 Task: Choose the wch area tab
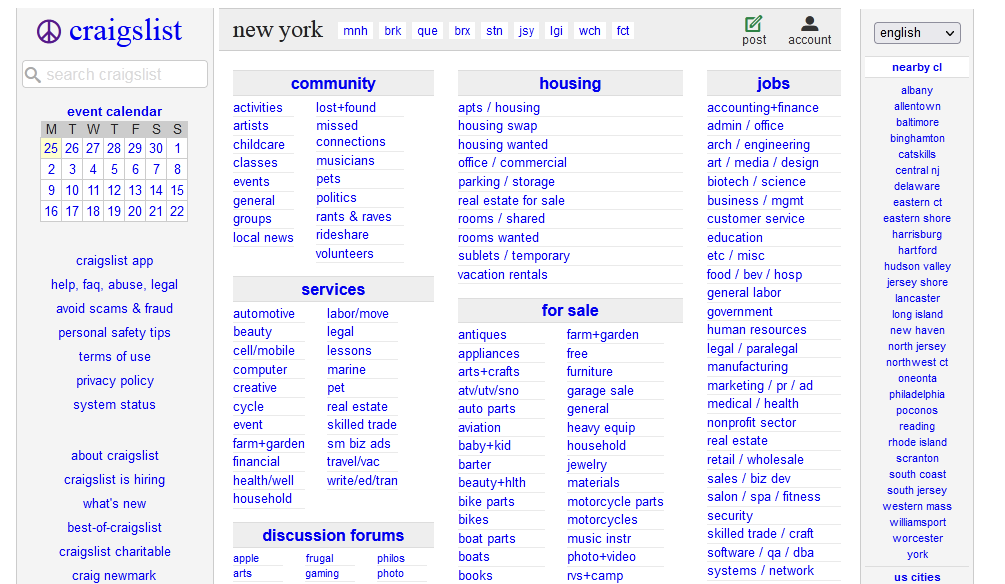pyautogui.click(x=590, y=31)
